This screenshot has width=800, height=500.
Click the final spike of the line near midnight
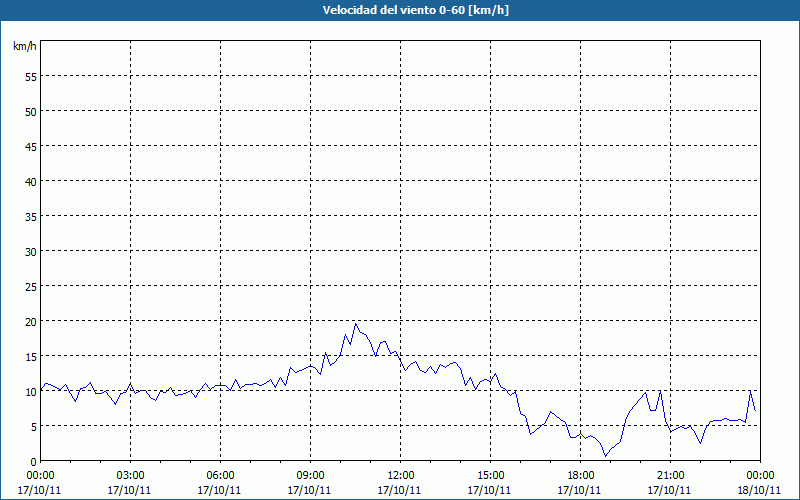[x=751, y=391]
